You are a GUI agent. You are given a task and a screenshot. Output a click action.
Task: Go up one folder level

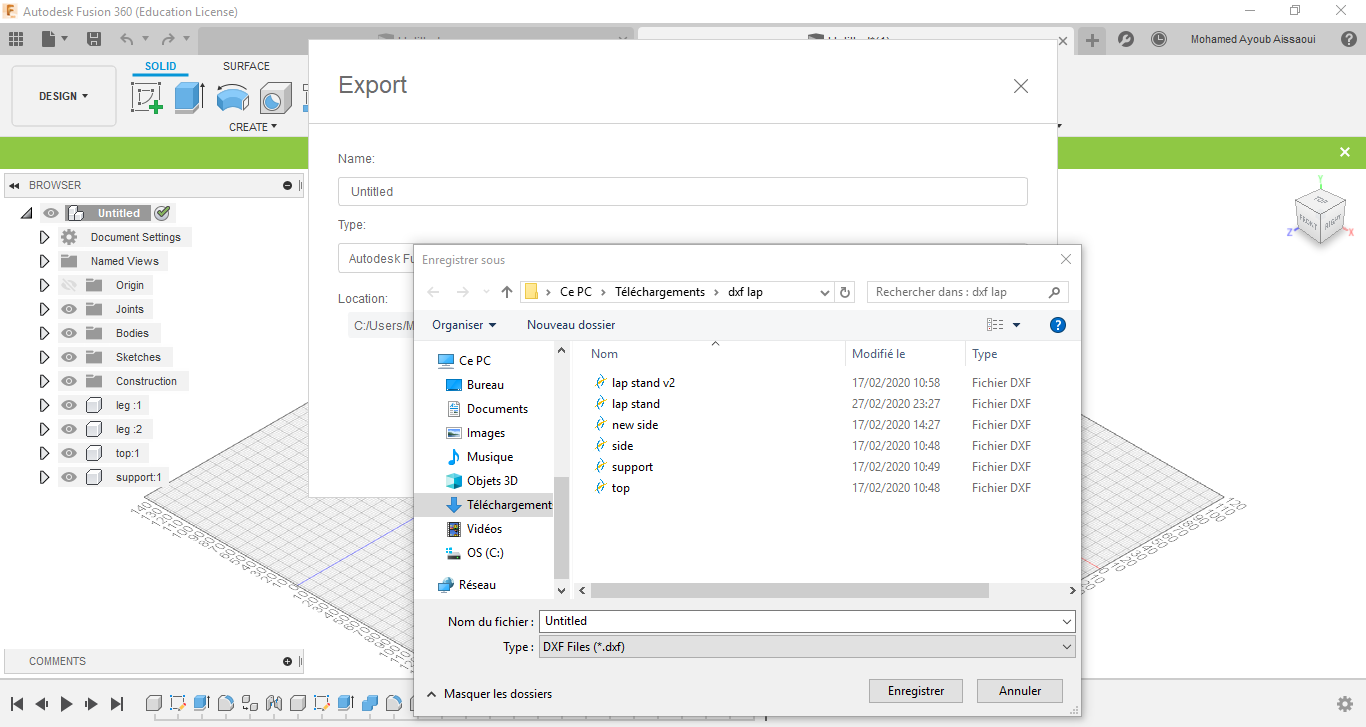[x=507, y=292]
